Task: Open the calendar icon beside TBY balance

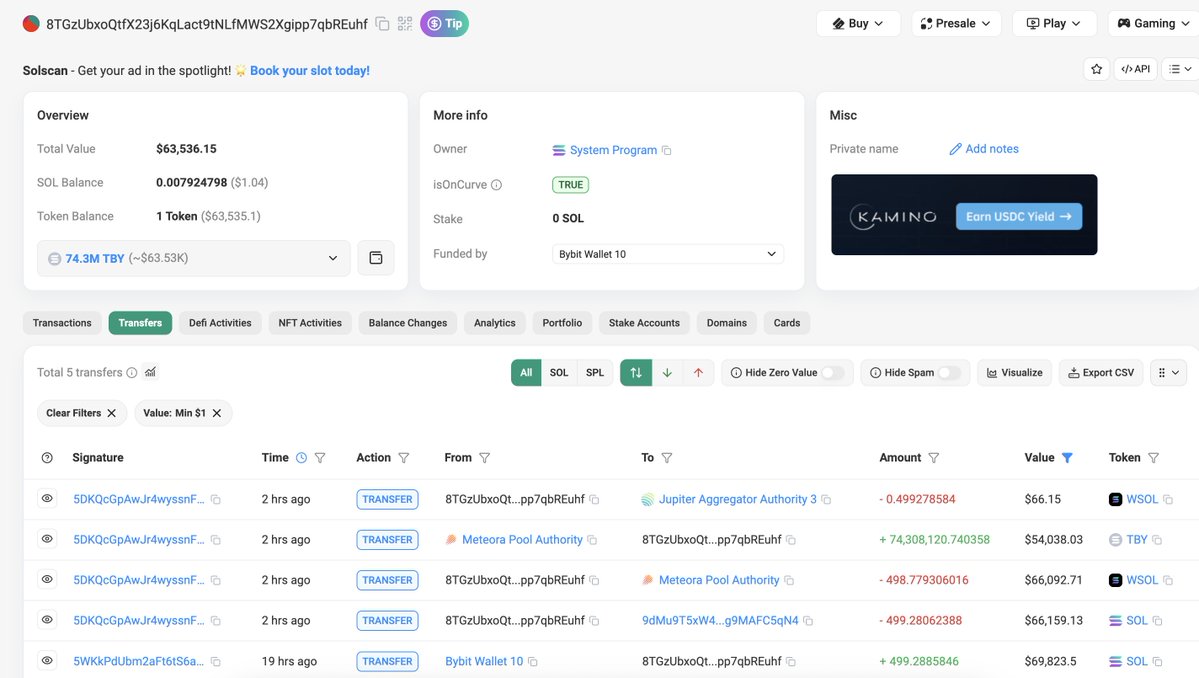Action: 376,258
